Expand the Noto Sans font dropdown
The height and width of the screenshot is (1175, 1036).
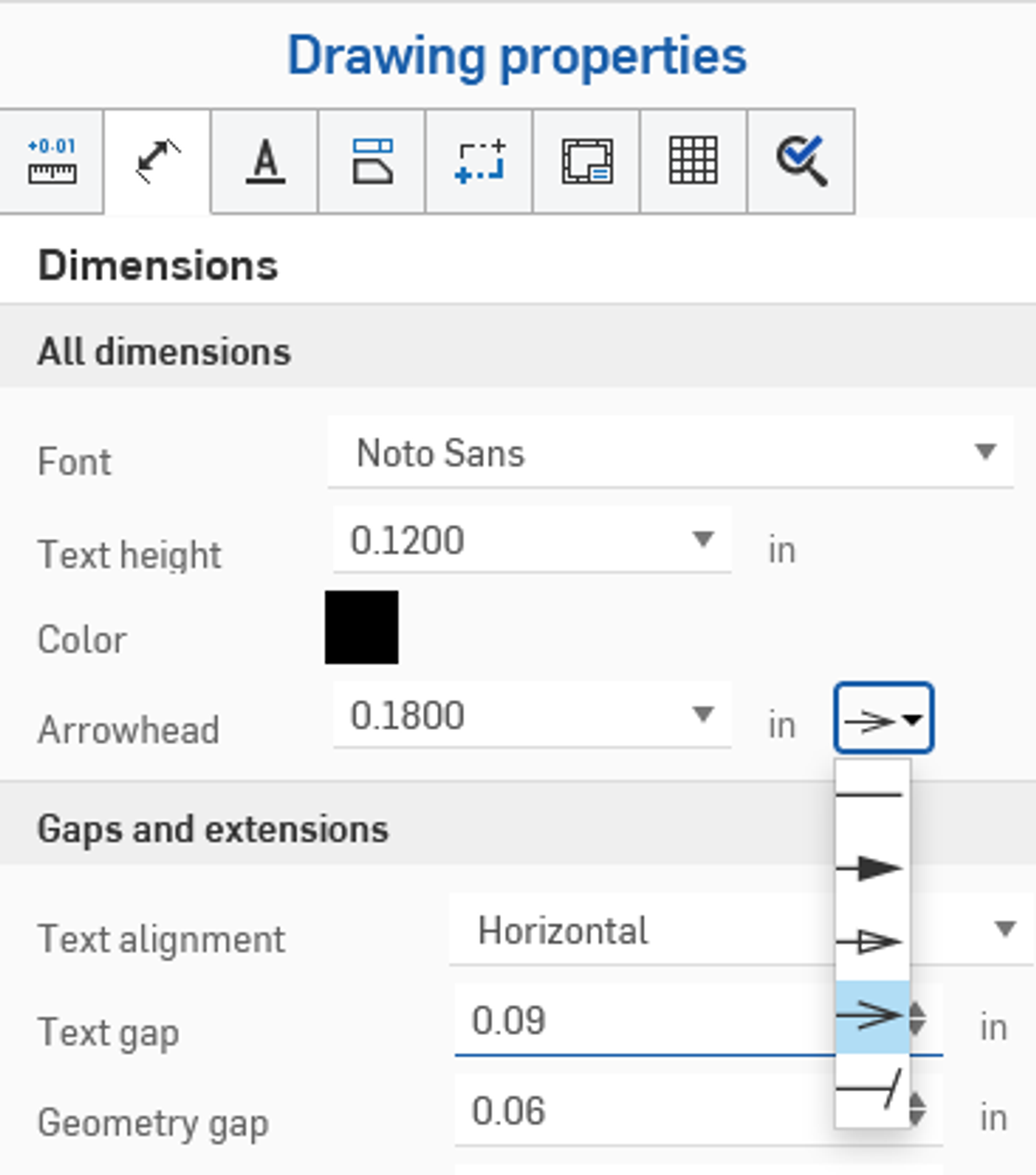click(670, 452)
